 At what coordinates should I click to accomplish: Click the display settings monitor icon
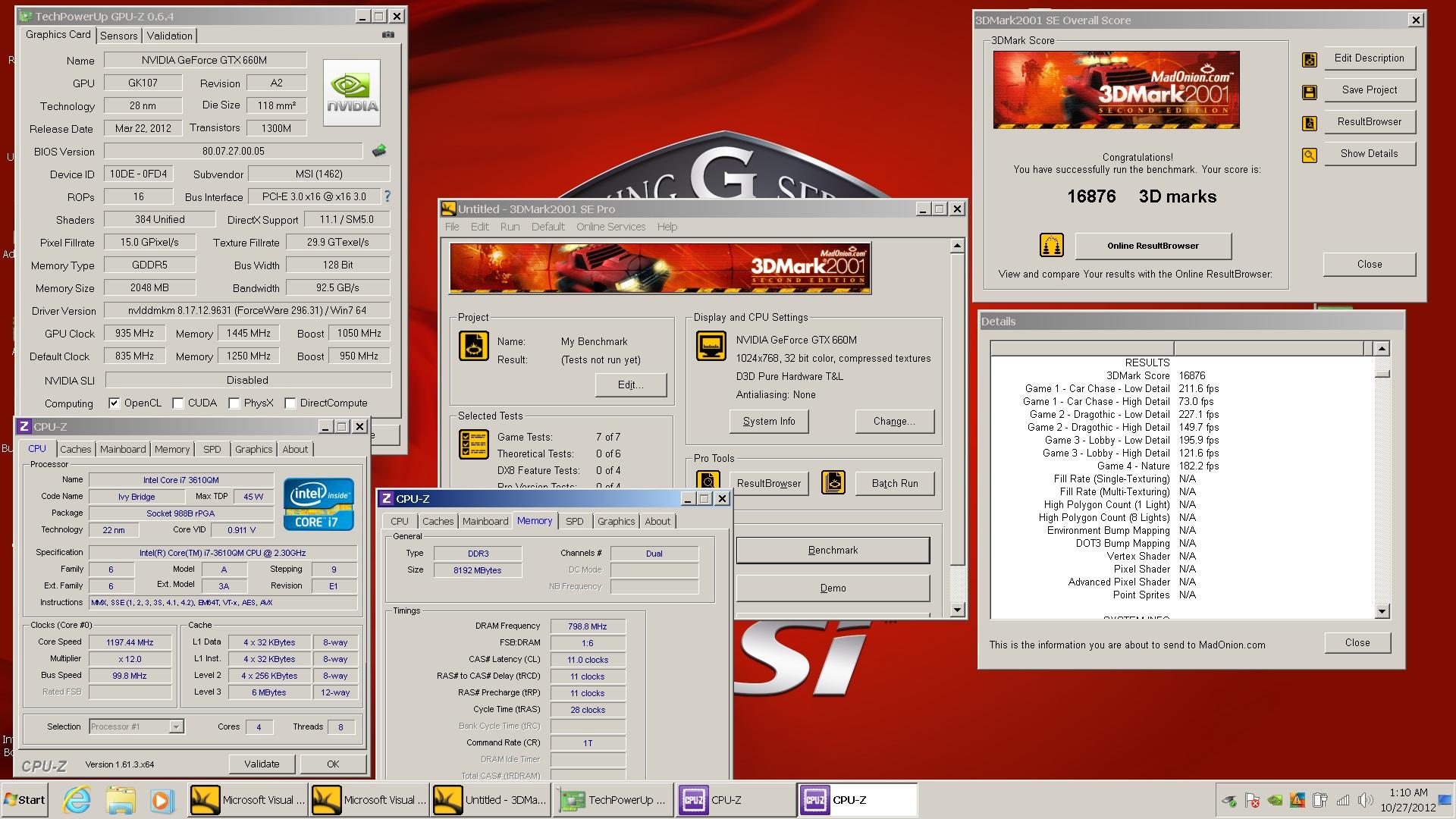click(711, 346)
